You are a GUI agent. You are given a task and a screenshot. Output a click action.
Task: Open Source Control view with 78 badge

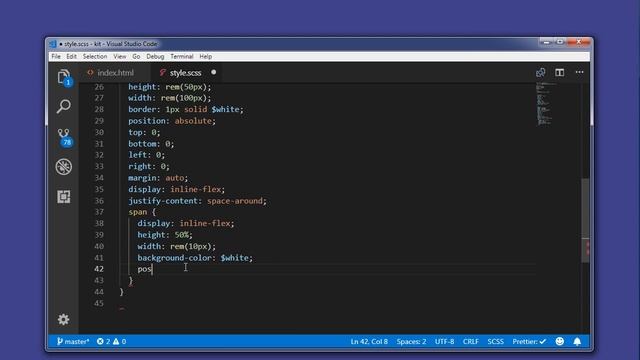pos(64,137)
